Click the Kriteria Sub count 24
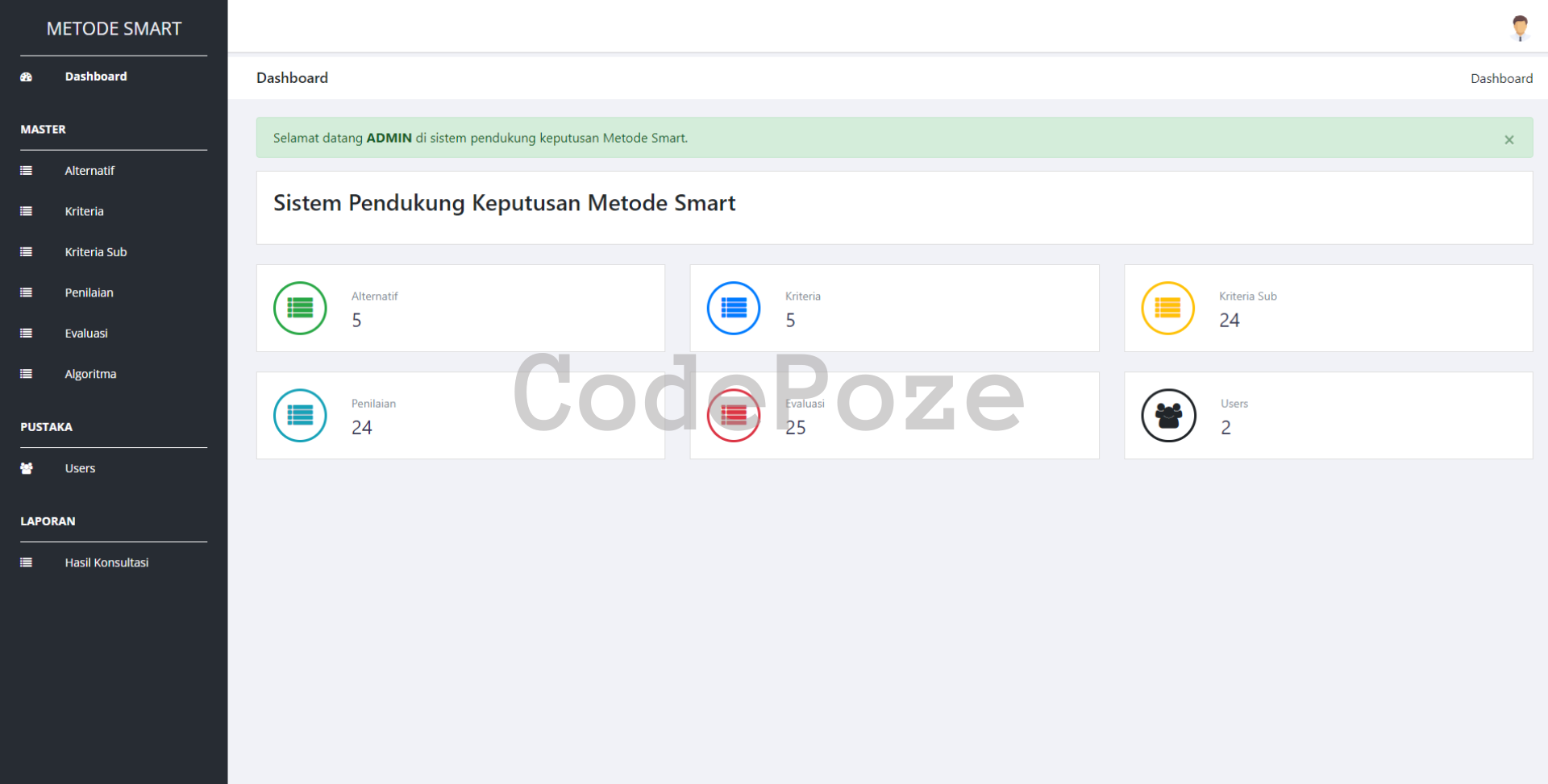1548x784 pixels. (x=1229, y=321)
